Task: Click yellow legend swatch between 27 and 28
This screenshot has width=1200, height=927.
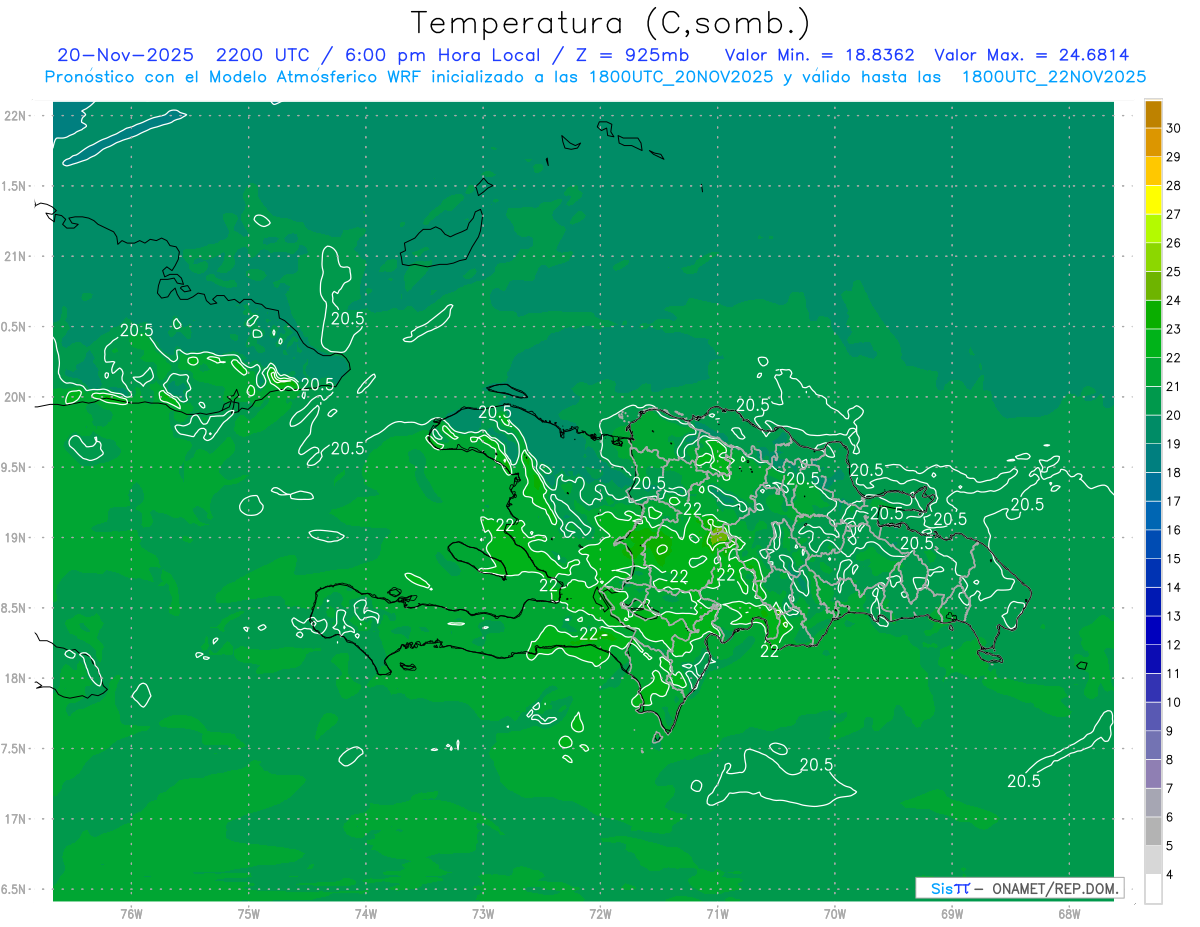Action: coord(1153,200)
